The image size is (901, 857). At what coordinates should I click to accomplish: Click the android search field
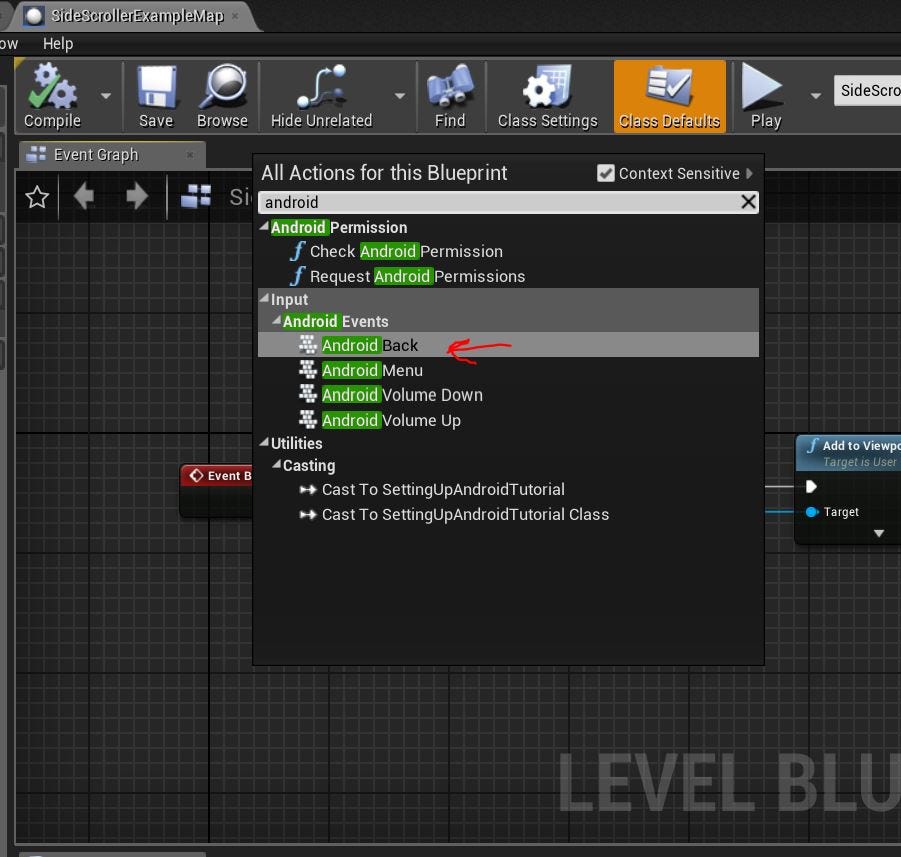(x=508, y=202)
